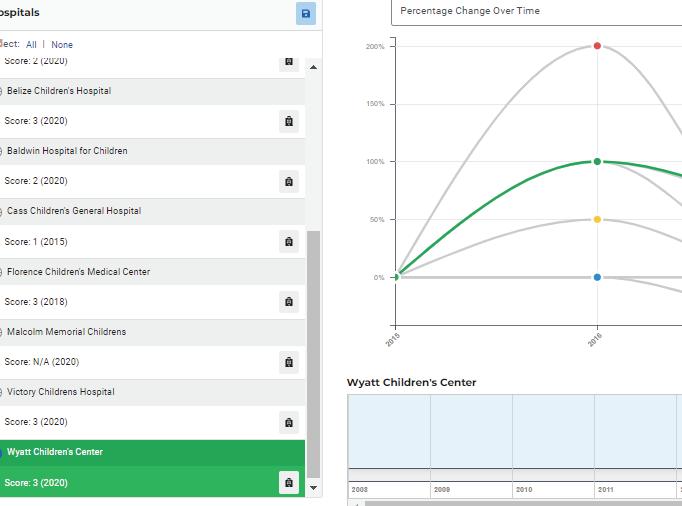
Task: Click Score: 1 (2015) under Cass Hospital
Action: [x=36, y=241]
